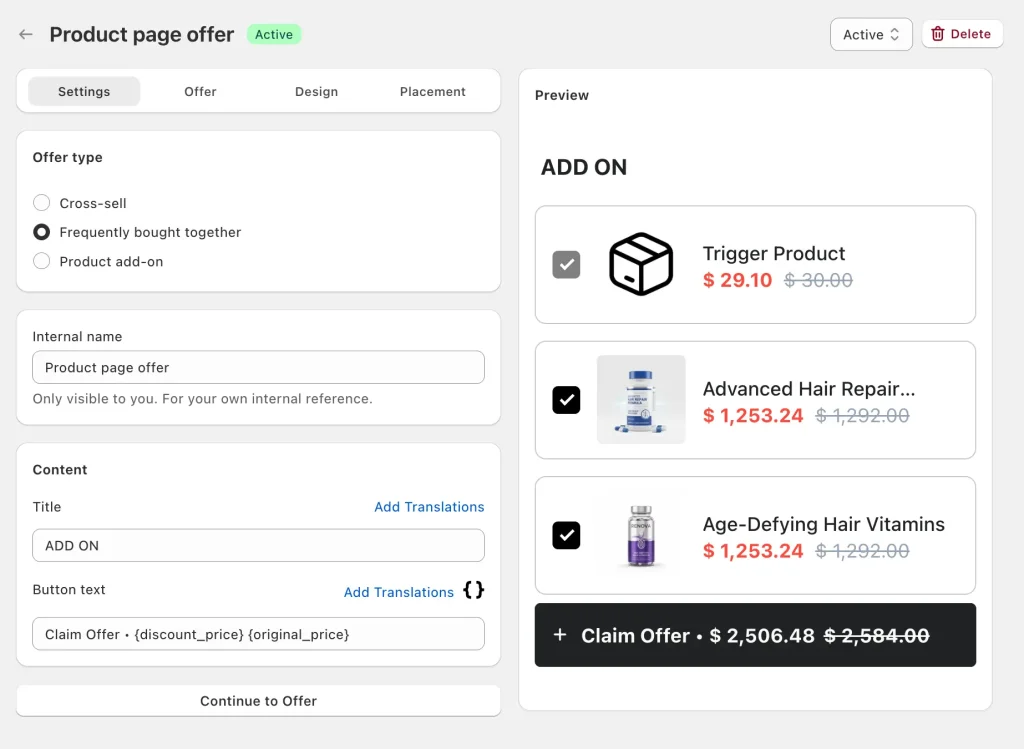
Task: Click the back arrow next to Product page offer
Action: [x=25, y=33]
